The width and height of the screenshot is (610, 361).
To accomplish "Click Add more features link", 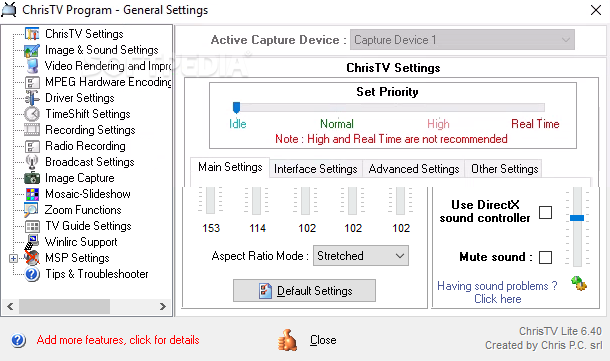I will pyautogui.click(x=118, y=340).
